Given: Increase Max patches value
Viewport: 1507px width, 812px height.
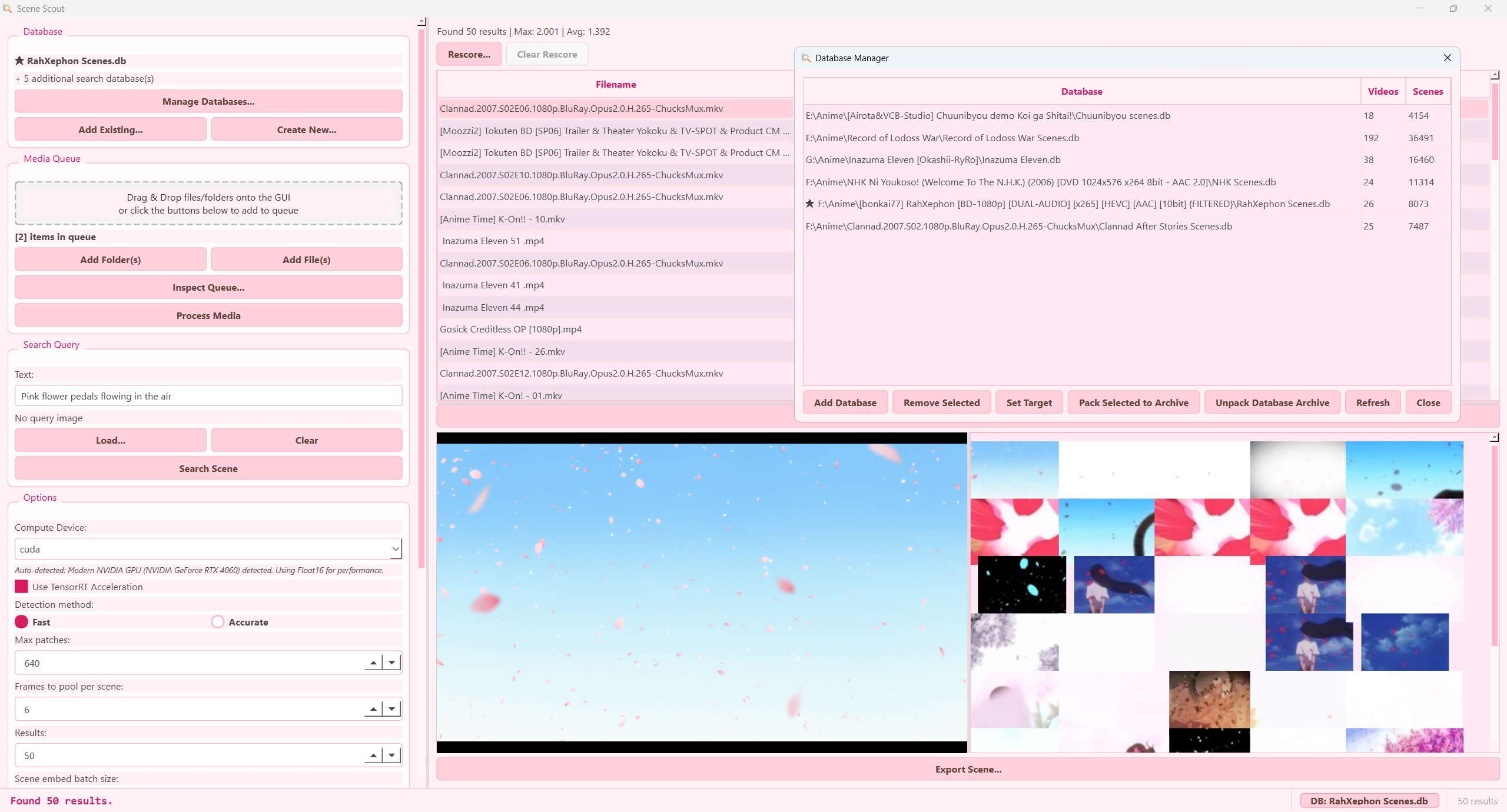Looking at the screenshot, I should [373, 663].
